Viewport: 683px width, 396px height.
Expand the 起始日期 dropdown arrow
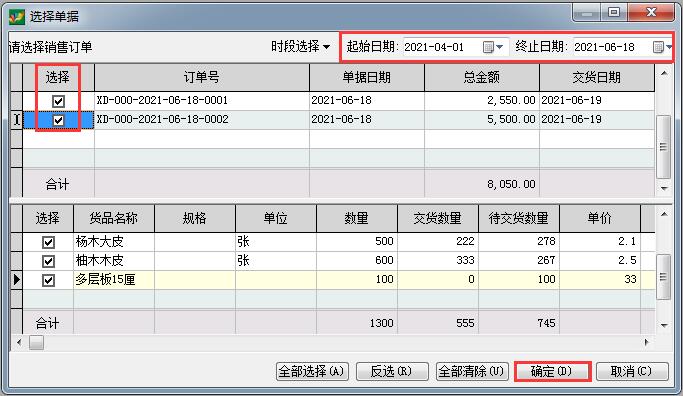(x=500, y=47)
